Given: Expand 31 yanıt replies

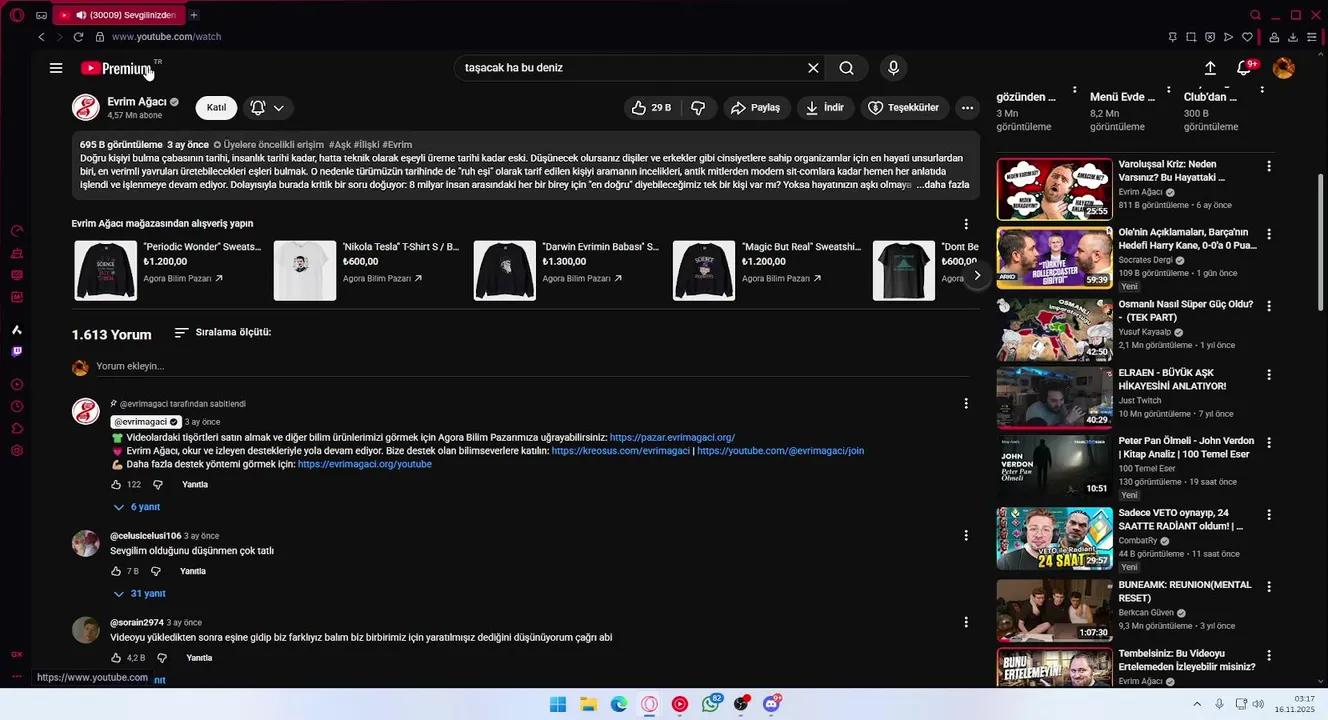Looking at the screenshot, I should coord(140,594).
